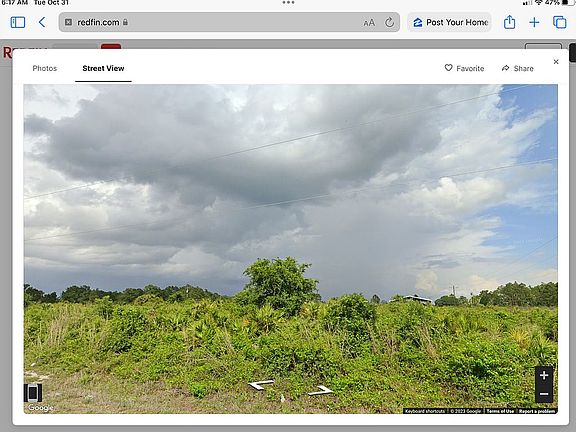
Task: Open the AA reader text options
Action: tap(369, 23)
